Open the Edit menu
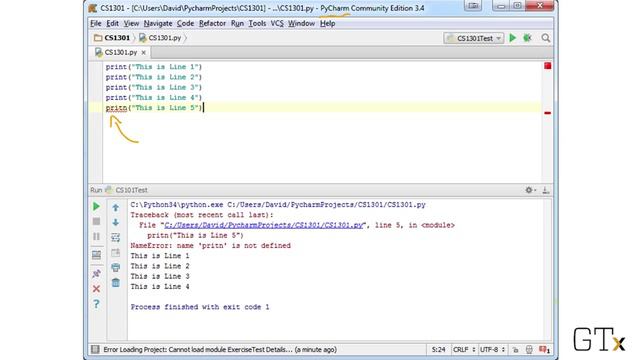Viewport: 640px width, 360px height. click(112, 23)
